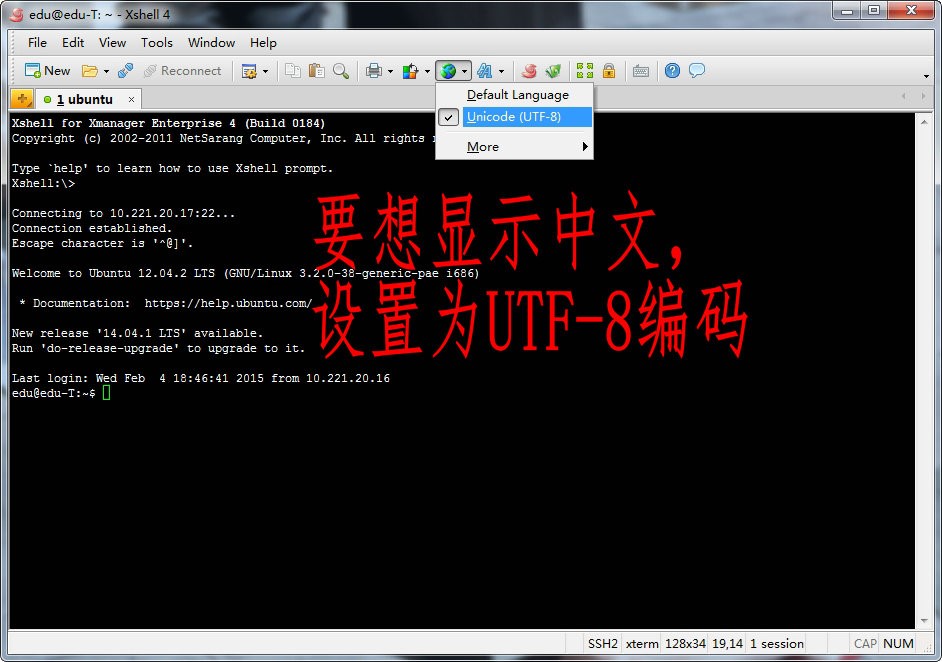Viewport: 942px width, 662px height.
Task: Launch Xagent green icon
Action: point(553,71)
